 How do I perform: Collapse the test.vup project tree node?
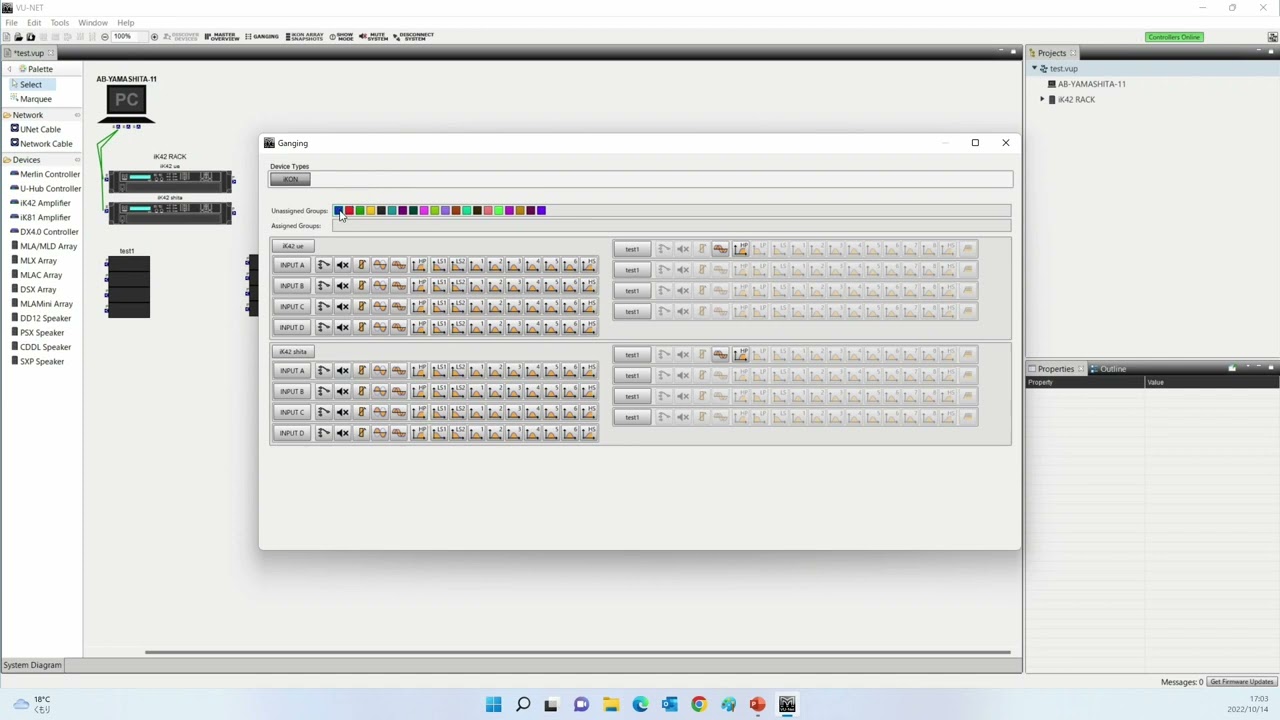coord(1035,68)
